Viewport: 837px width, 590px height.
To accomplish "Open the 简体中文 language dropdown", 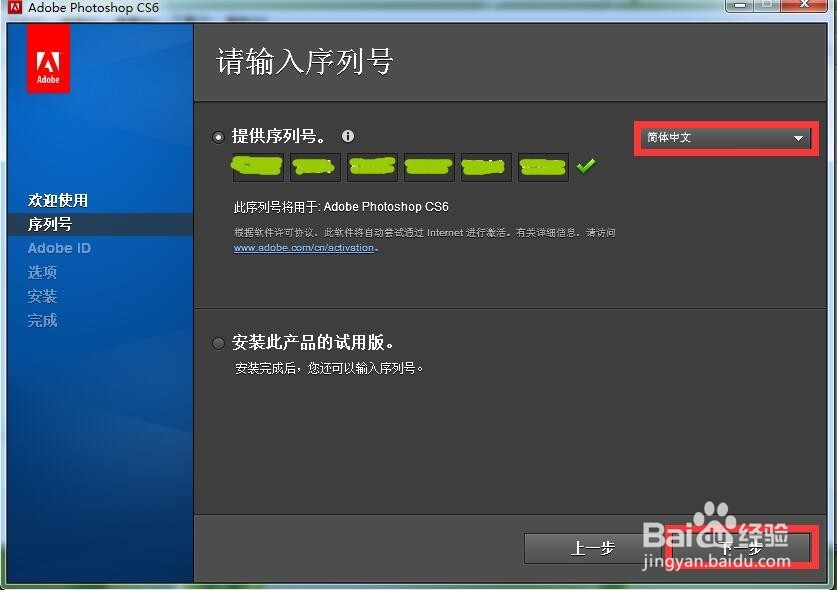I will coord(724,138).
